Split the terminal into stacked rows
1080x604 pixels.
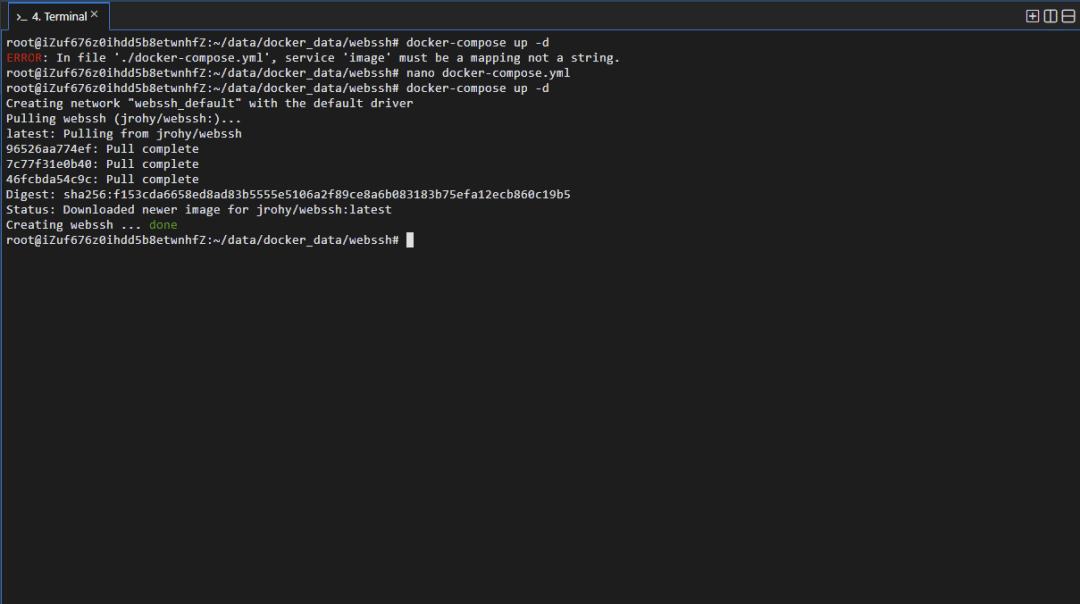click(x=1067, y=16)
